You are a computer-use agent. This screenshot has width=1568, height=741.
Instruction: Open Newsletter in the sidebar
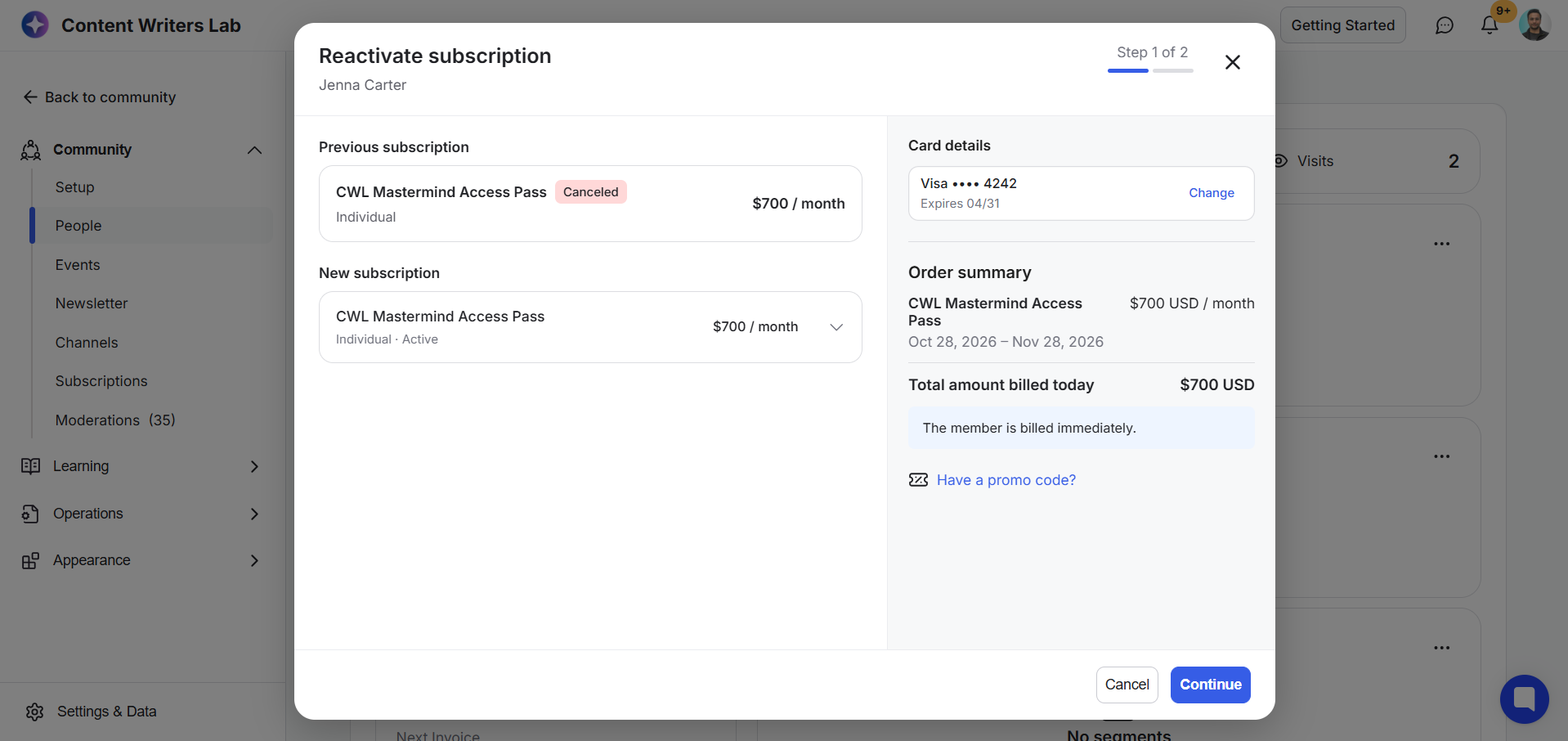92,303
